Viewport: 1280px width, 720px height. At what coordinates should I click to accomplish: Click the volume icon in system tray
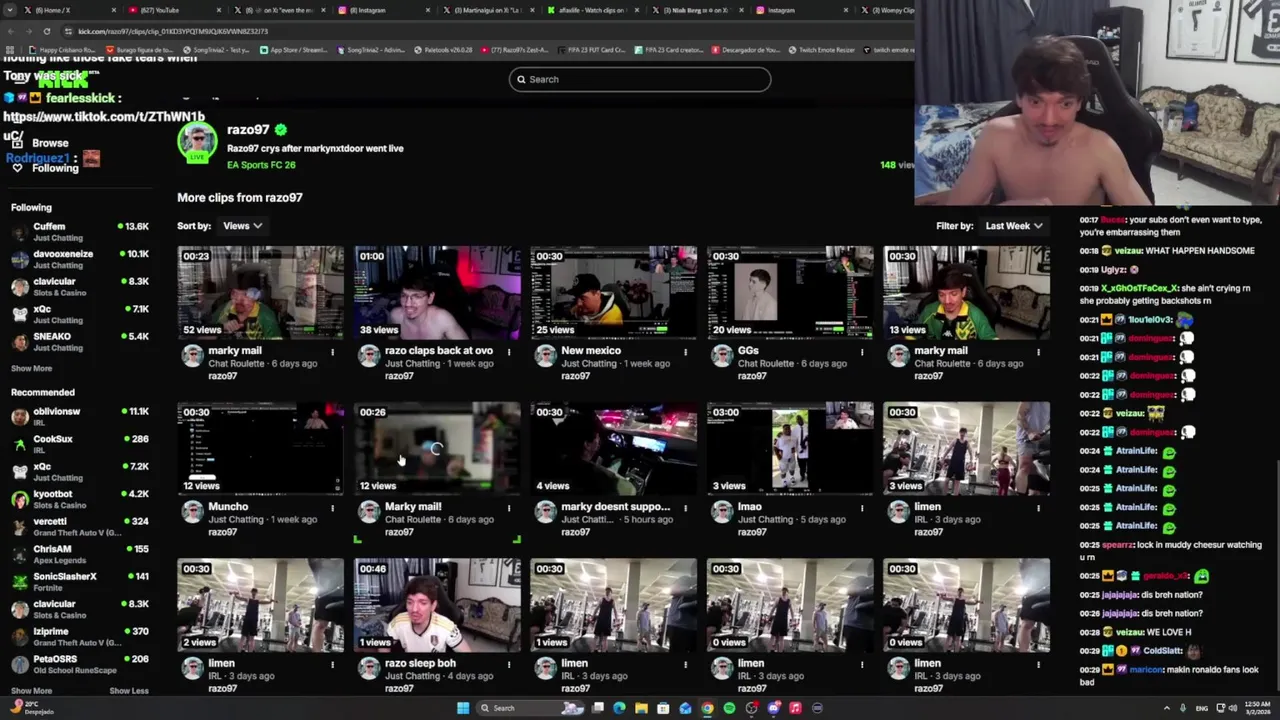click(x=1232, y=708)
